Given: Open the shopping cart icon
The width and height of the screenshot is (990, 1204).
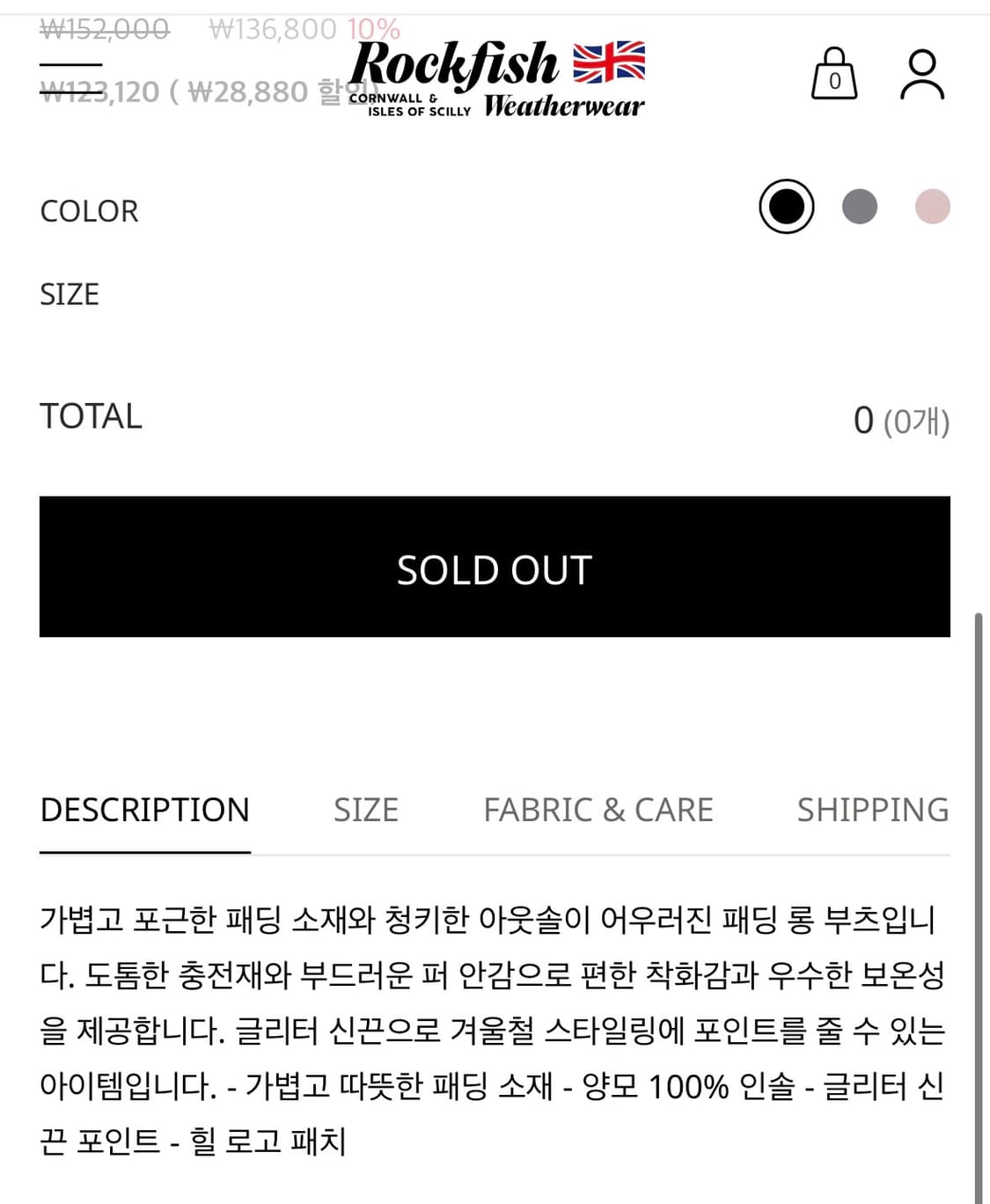Looking at the screenshot, I should coord(834,74).
